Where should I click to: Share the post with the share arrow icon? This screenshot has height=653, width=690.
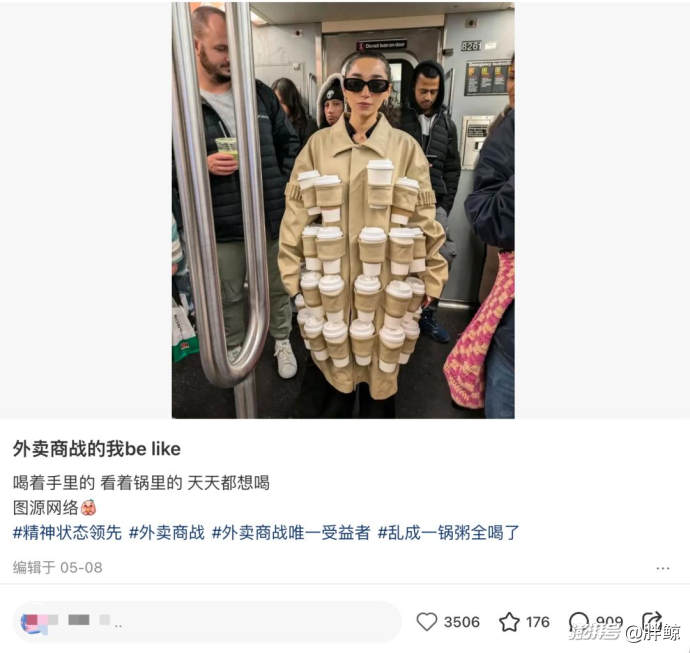652,621
